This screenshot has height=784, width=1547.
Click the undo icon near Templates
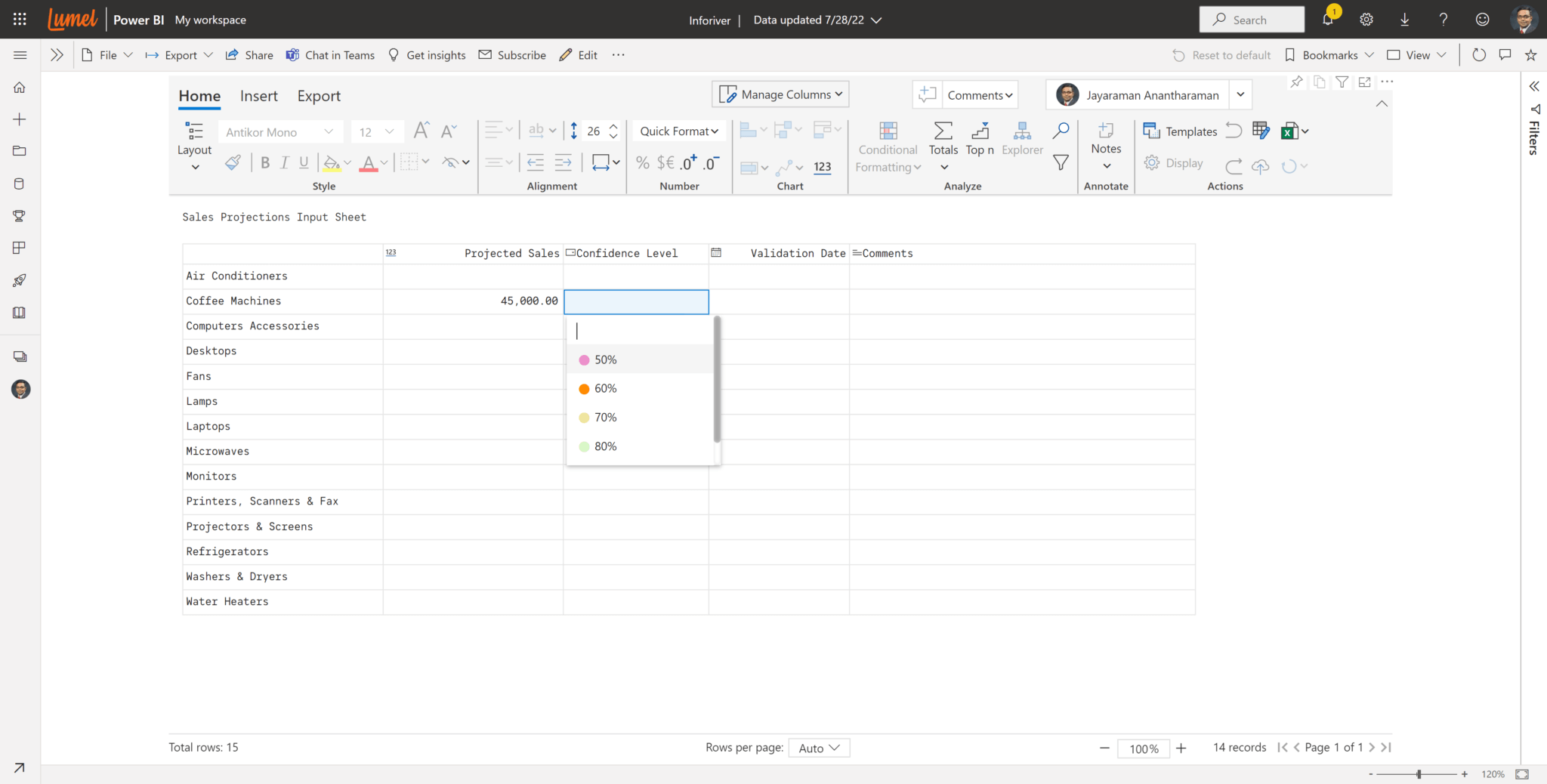point(1234,130)
